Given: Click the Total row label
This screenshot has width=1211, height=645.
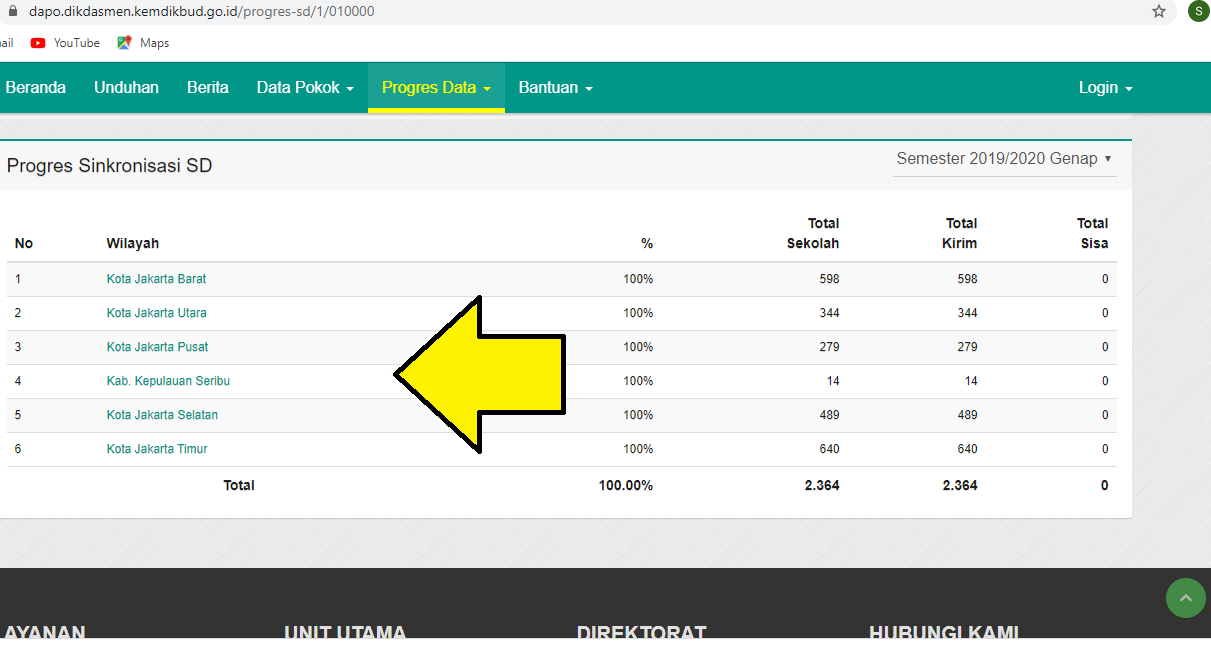Looking at the screenshot, I should tap(239, 485).
